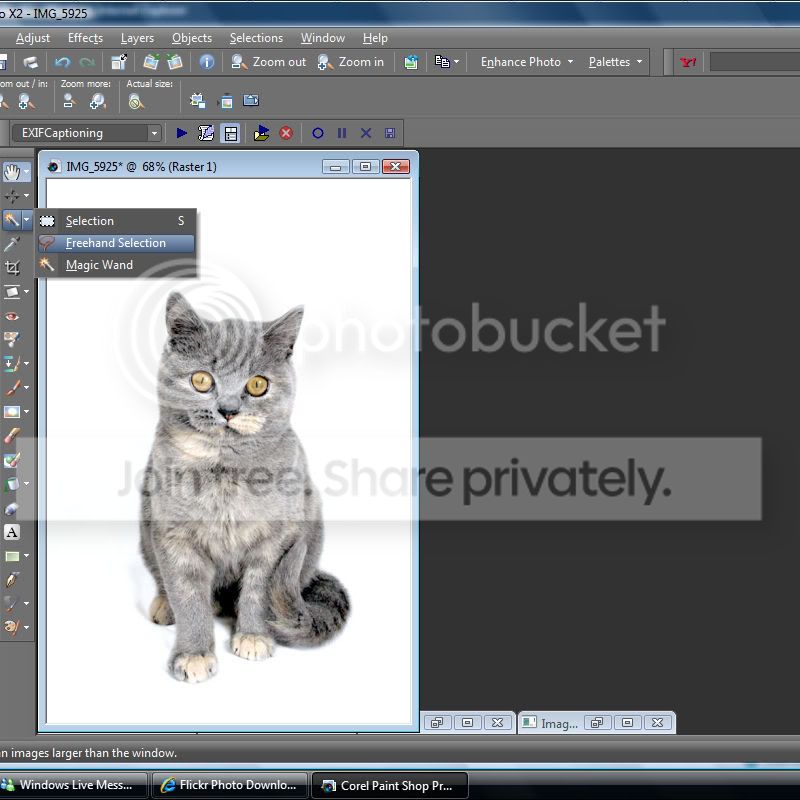800x800 pixels.
Task: Select the Red Eye tool
Action: [x=12, y=316]
